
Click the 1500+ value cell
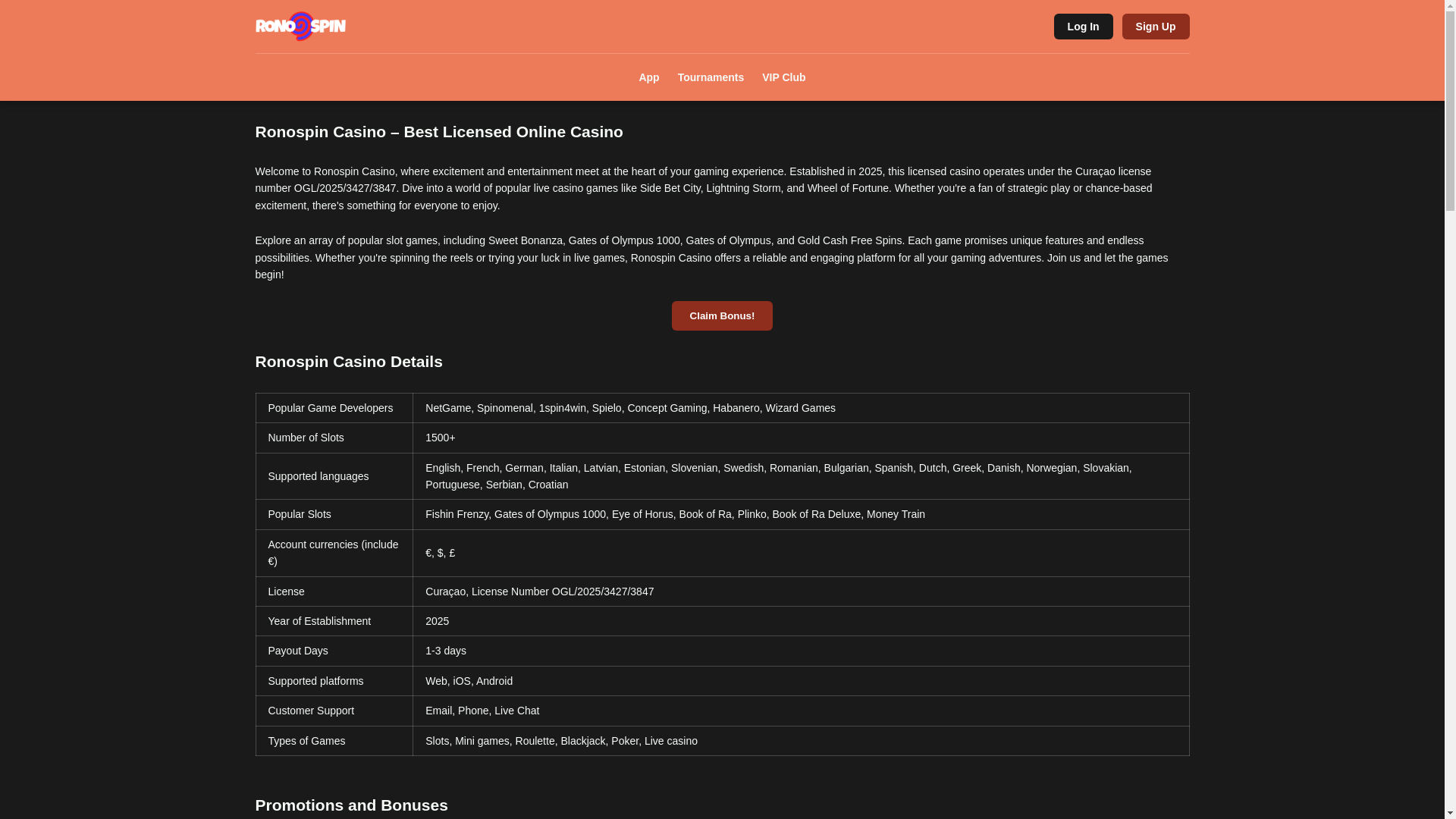(x=801, y=438)
